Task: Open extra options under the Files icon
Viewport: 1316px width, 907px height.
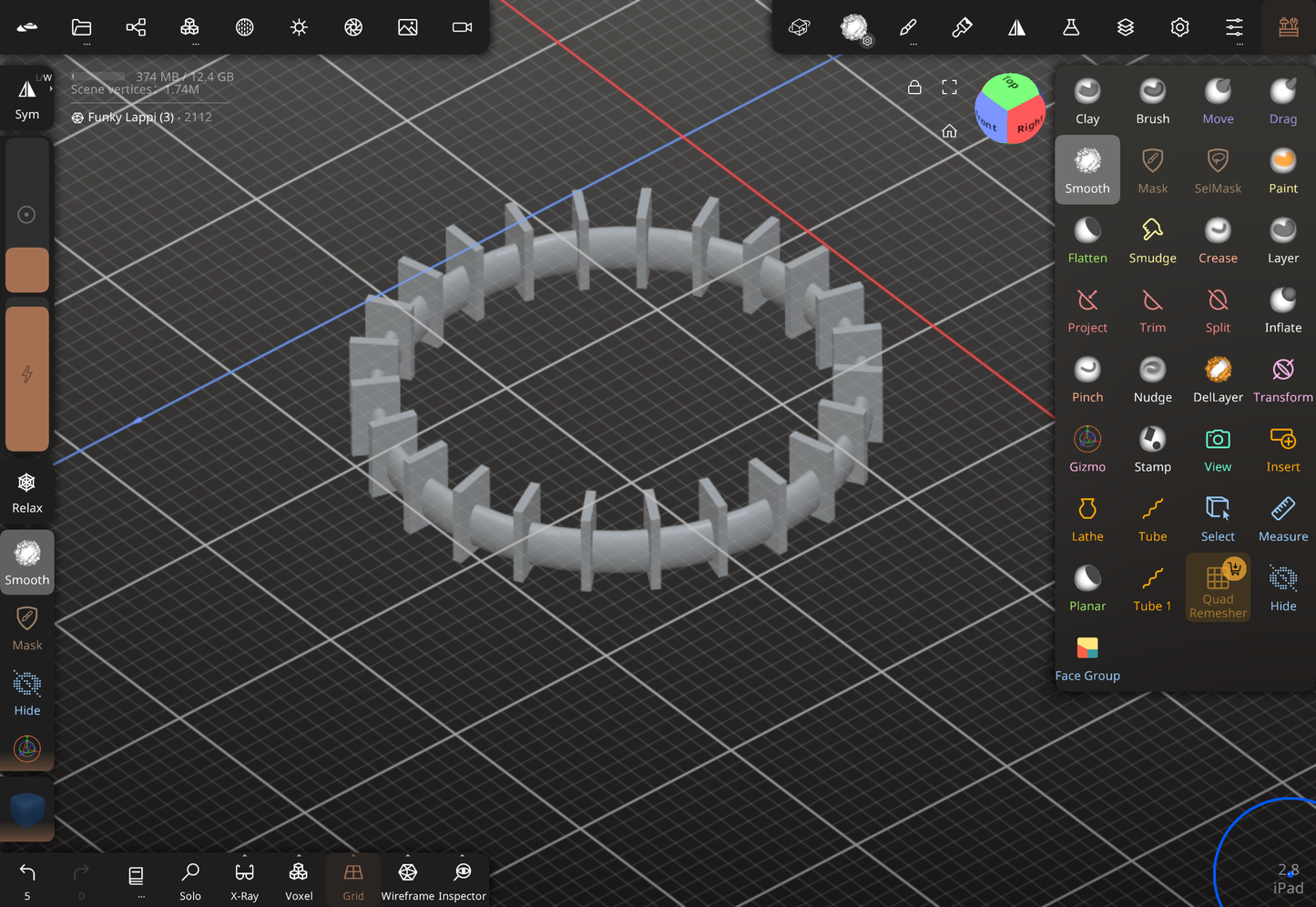Action: pyautogui.click(x=81, y=42)
